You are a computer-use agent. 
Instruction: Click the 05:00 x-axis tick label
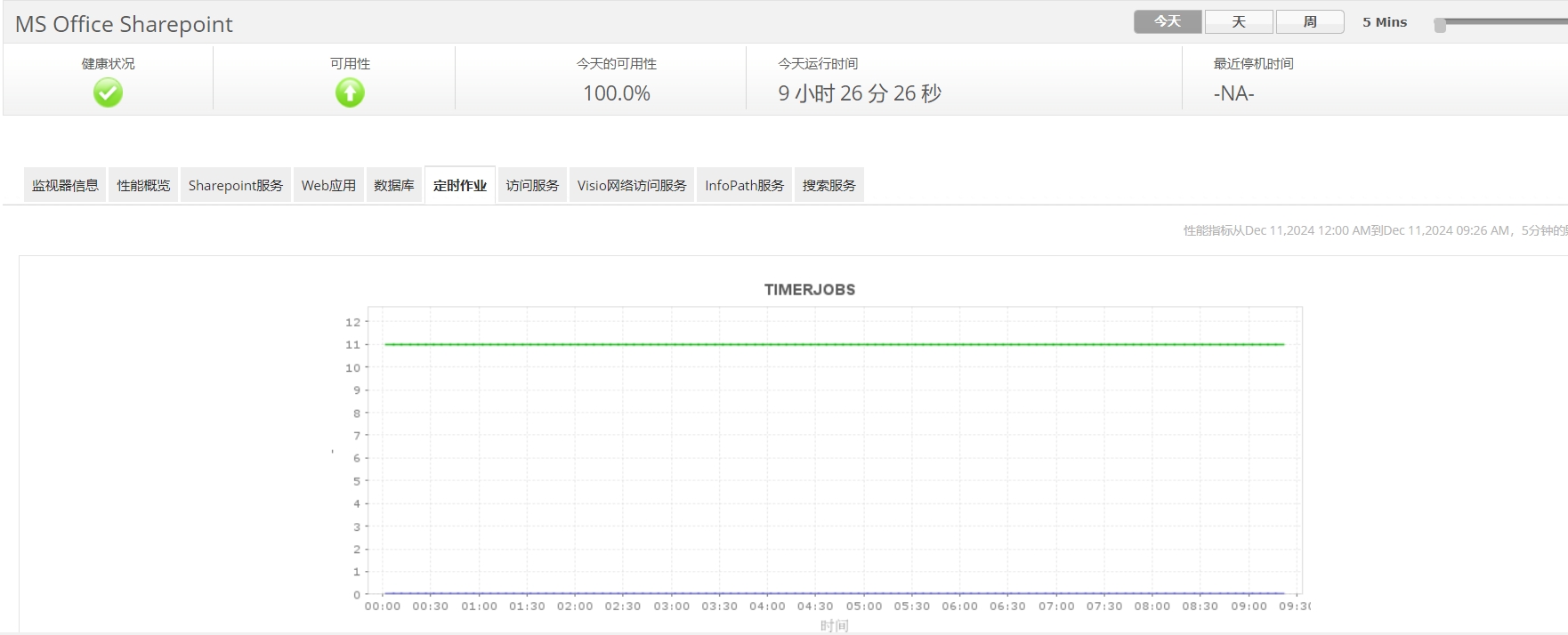[864, 606]
